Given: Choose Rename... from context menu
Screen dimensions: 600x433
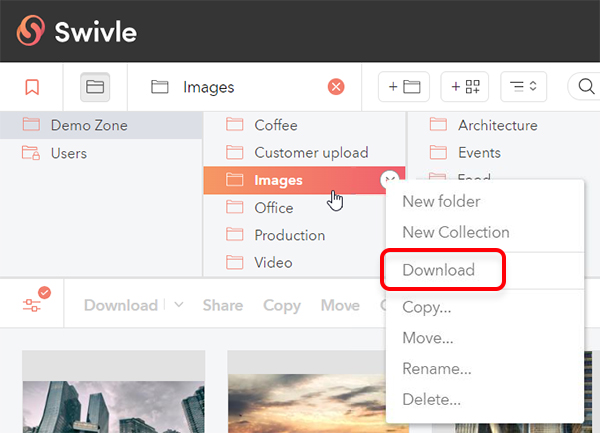Looking at the screenshot, I should (x=485, y=368).
